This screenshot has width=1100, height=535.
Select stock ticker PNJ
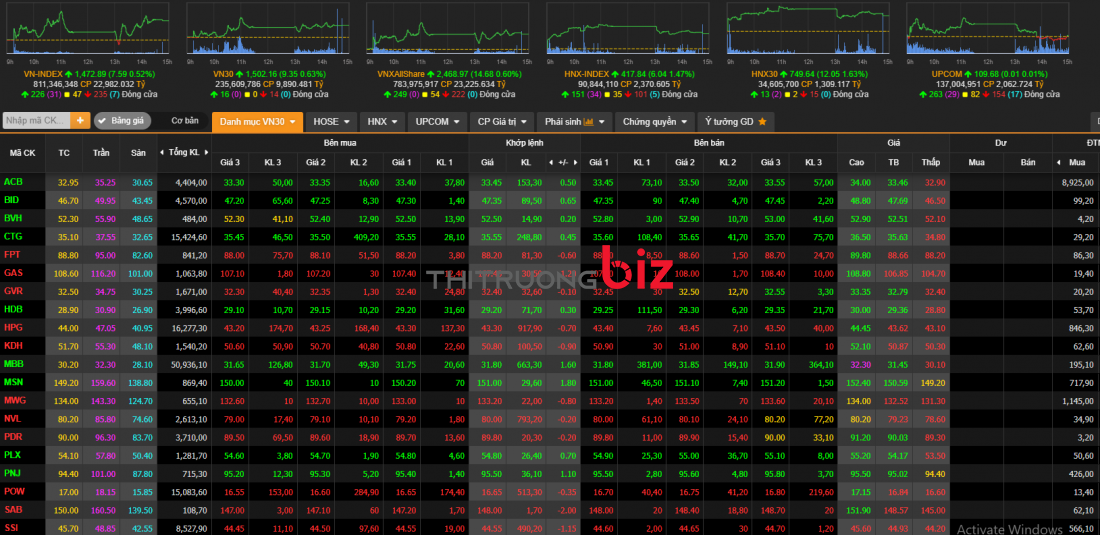12,473
